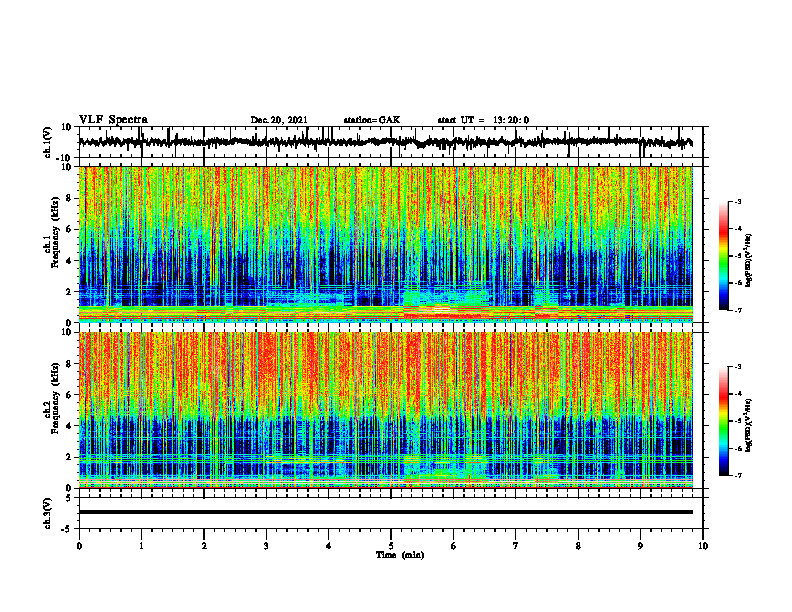Screen dimensions: 792x612
Task: Click the "Time (min)" axis label
Action: pos(400,555)
